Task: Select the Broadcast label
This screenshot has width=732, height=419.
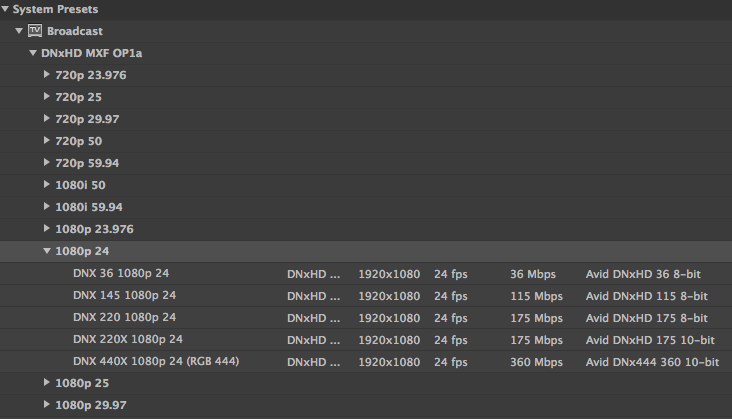Action: pos(75,31)
